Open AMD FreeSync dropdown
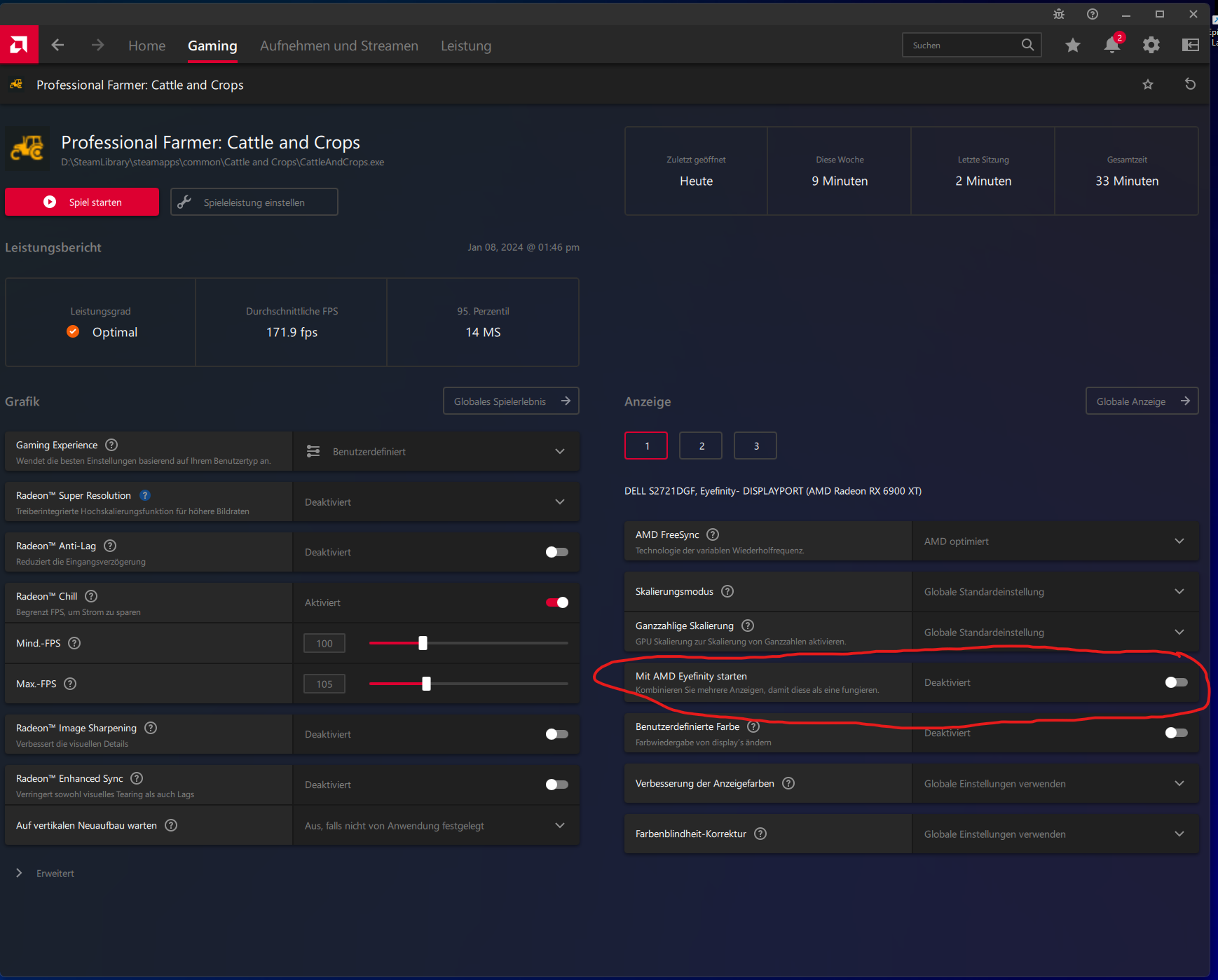Image resolution: width=1218 pixels, height=980 pixels. (x=1055, y=541)
